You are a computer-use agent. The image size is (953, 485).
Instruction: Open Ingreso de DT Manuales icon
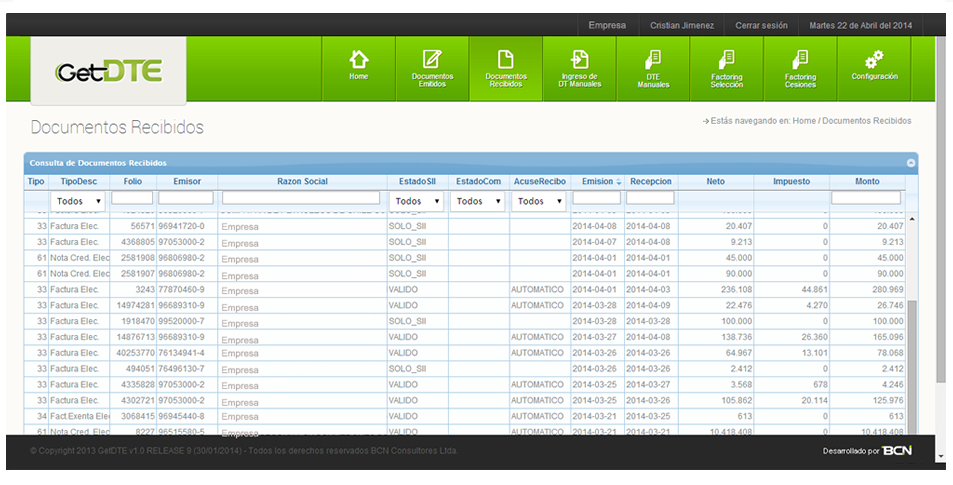579,59
